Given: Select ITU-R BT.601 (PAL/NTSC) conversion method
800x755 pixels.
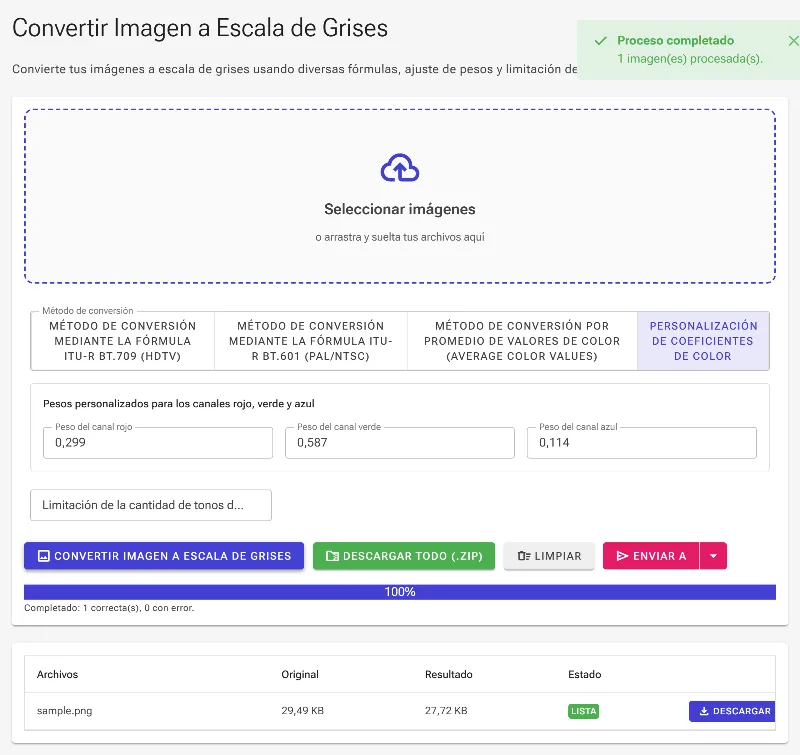Looking at the screenshot, I should click(x=311, y=341).
